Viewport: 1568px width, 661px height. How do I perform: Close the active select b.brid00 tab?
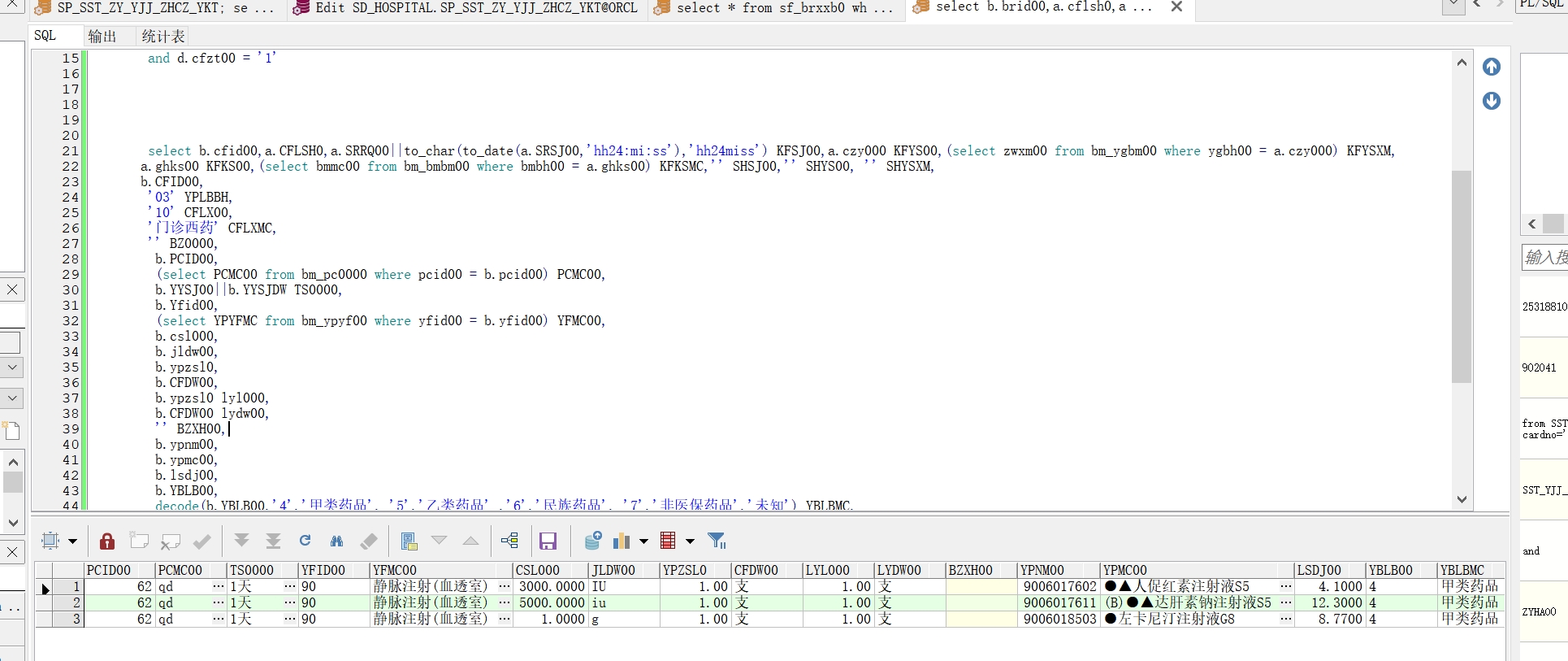click(1176, 7)
